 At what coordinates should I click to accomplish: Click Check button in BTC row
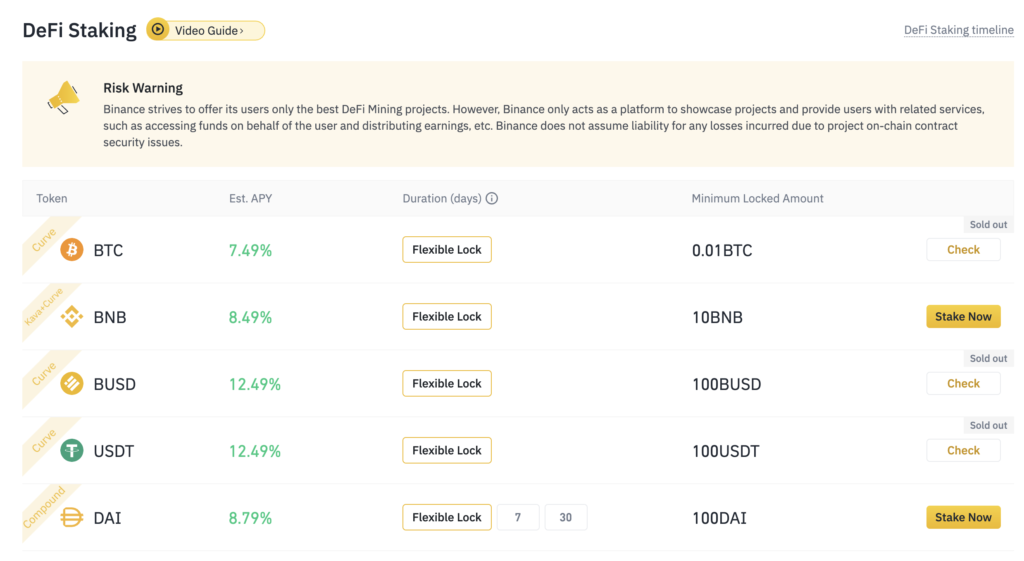pos(963,249)
